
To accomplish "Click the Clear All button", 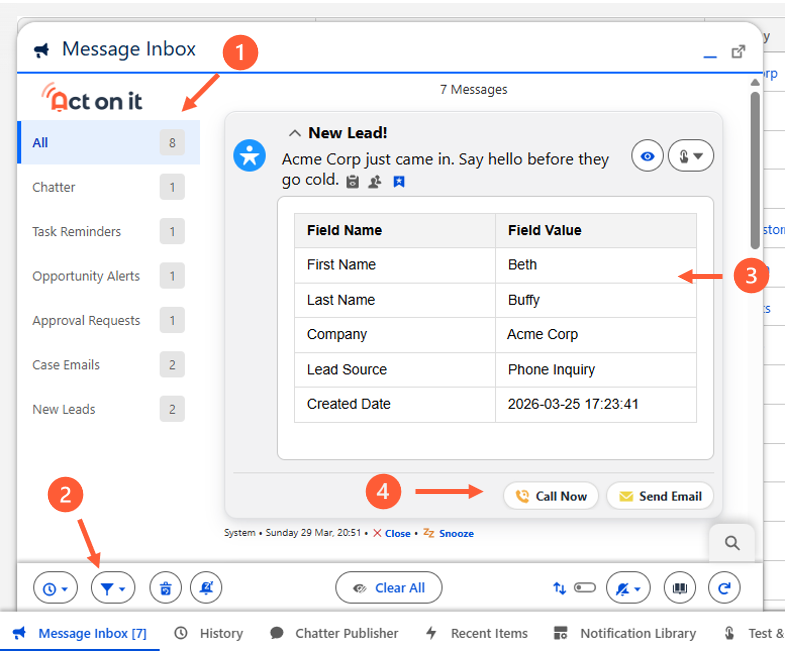I will coord(389,588).
